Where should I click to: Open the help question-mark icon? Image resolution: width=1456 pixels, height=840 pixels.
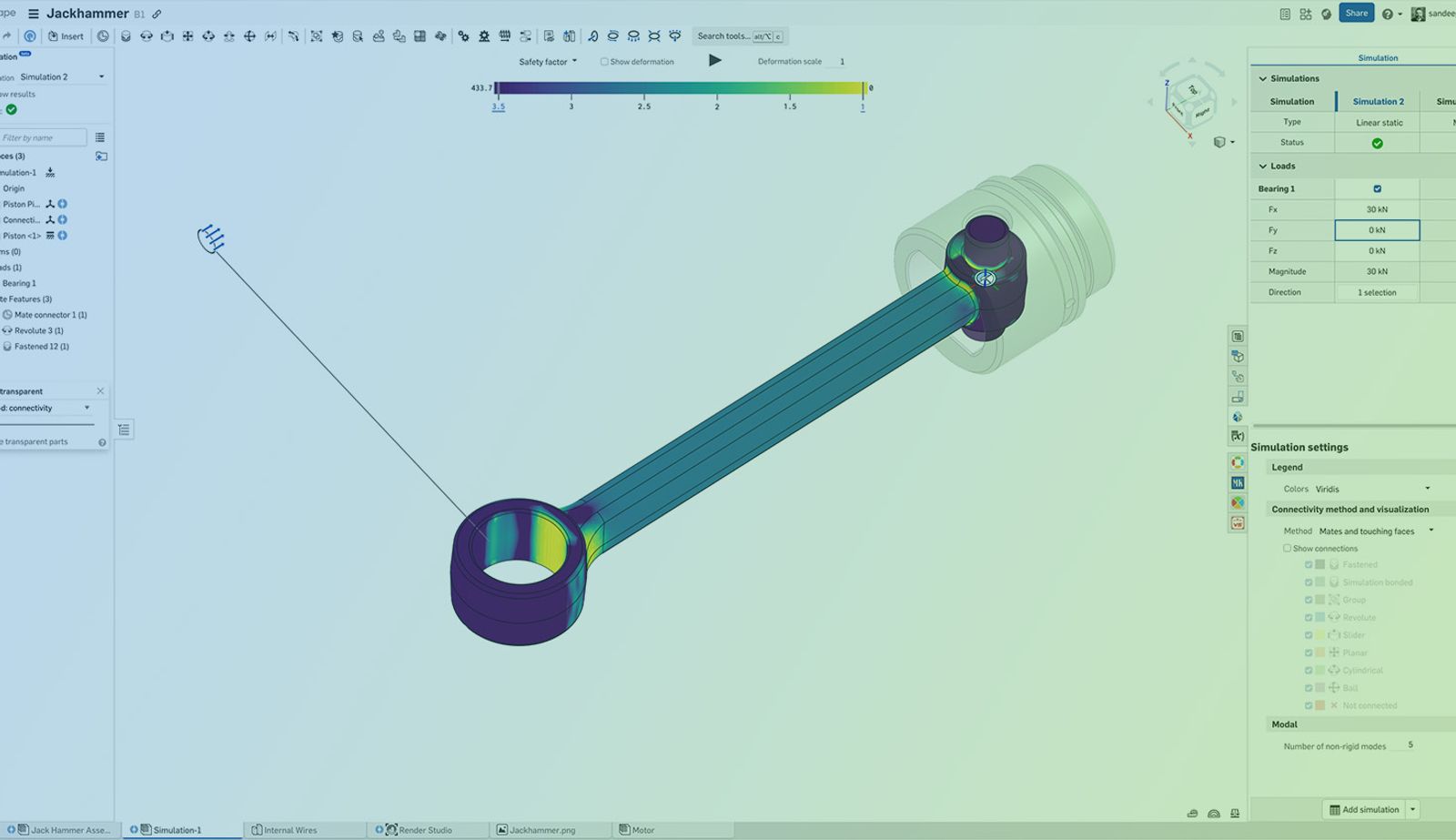(x=1387, y=14)
